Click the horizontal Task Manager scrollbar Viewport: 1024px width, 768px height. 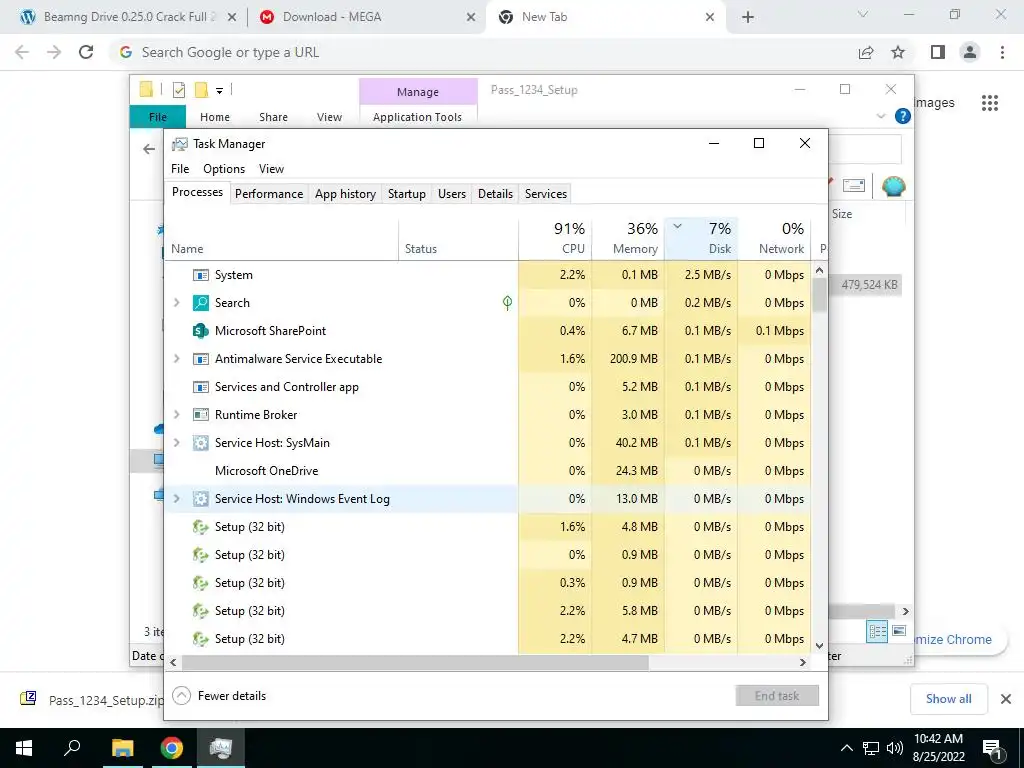[x=415, y=662]
